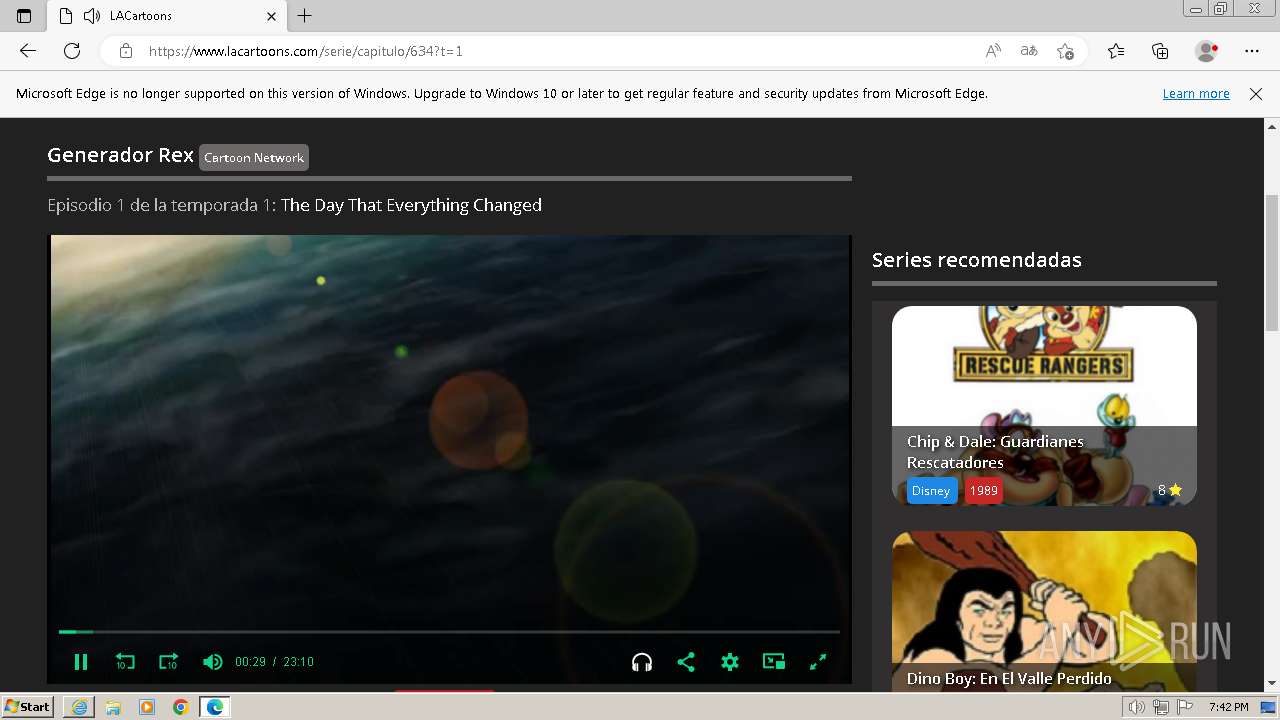
Task: Open the network tray icon
Action: coord(1161,707)
